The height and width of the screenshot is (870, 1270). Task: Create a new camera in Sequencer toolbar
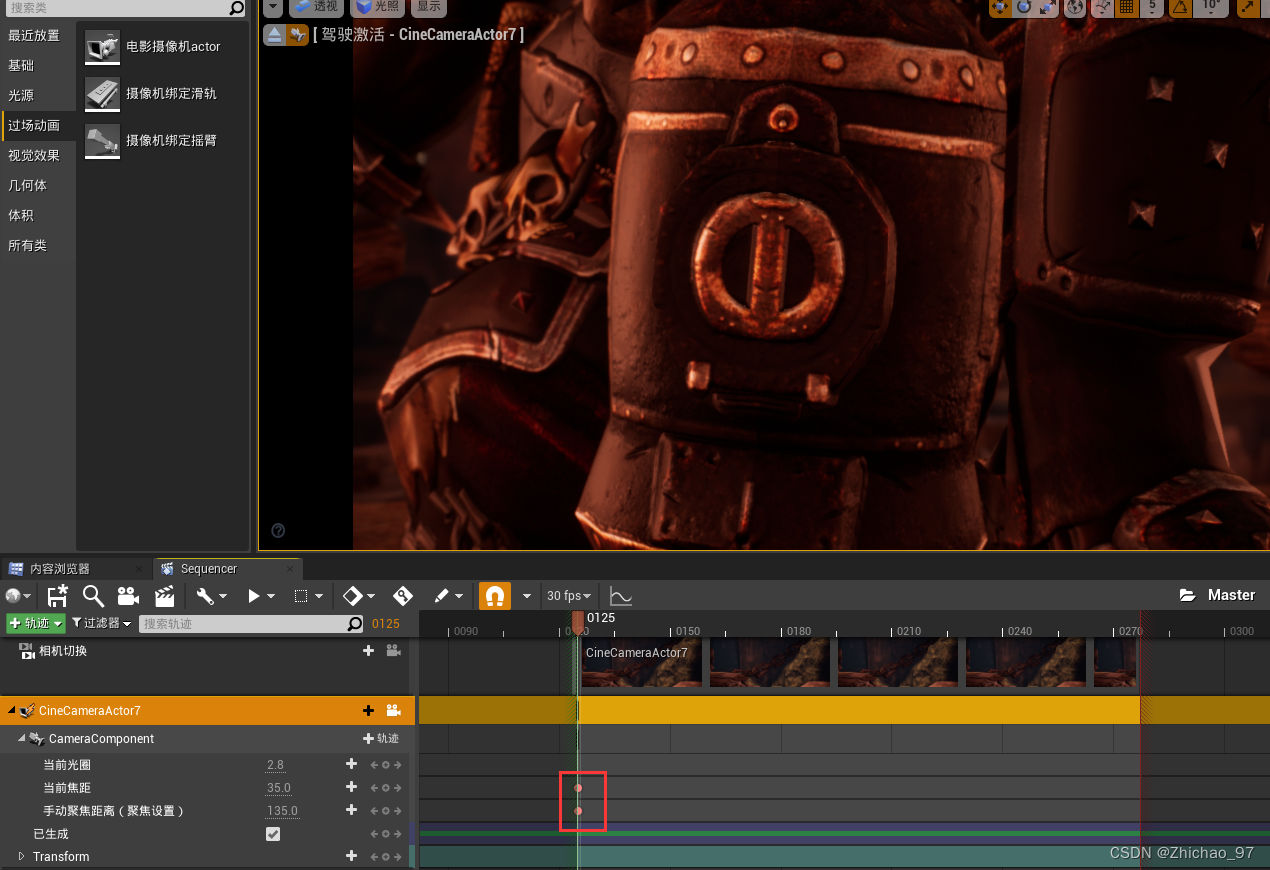[x=128, y=596]
